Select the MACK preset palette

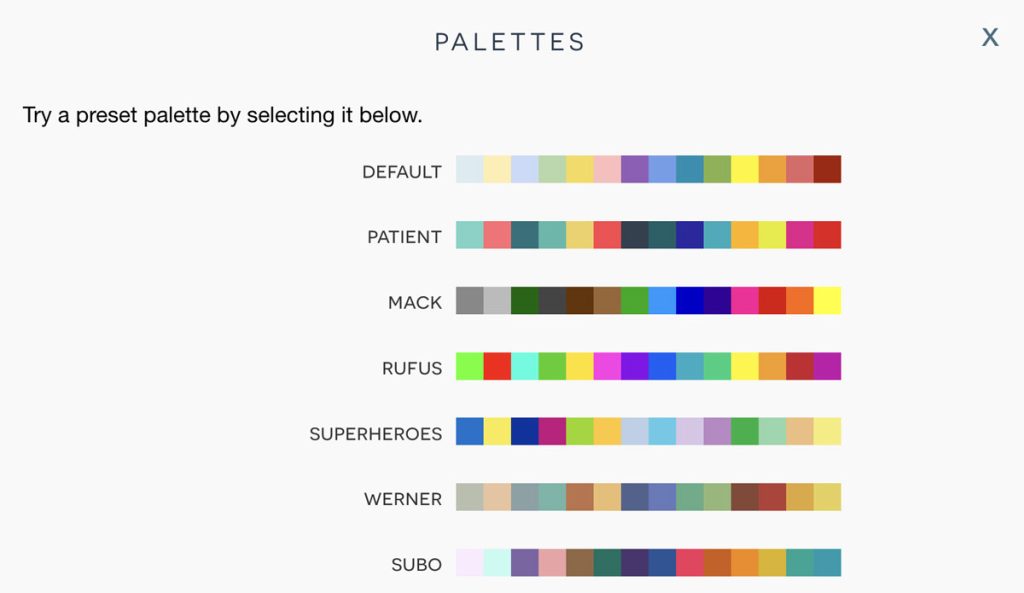(648, 301)
